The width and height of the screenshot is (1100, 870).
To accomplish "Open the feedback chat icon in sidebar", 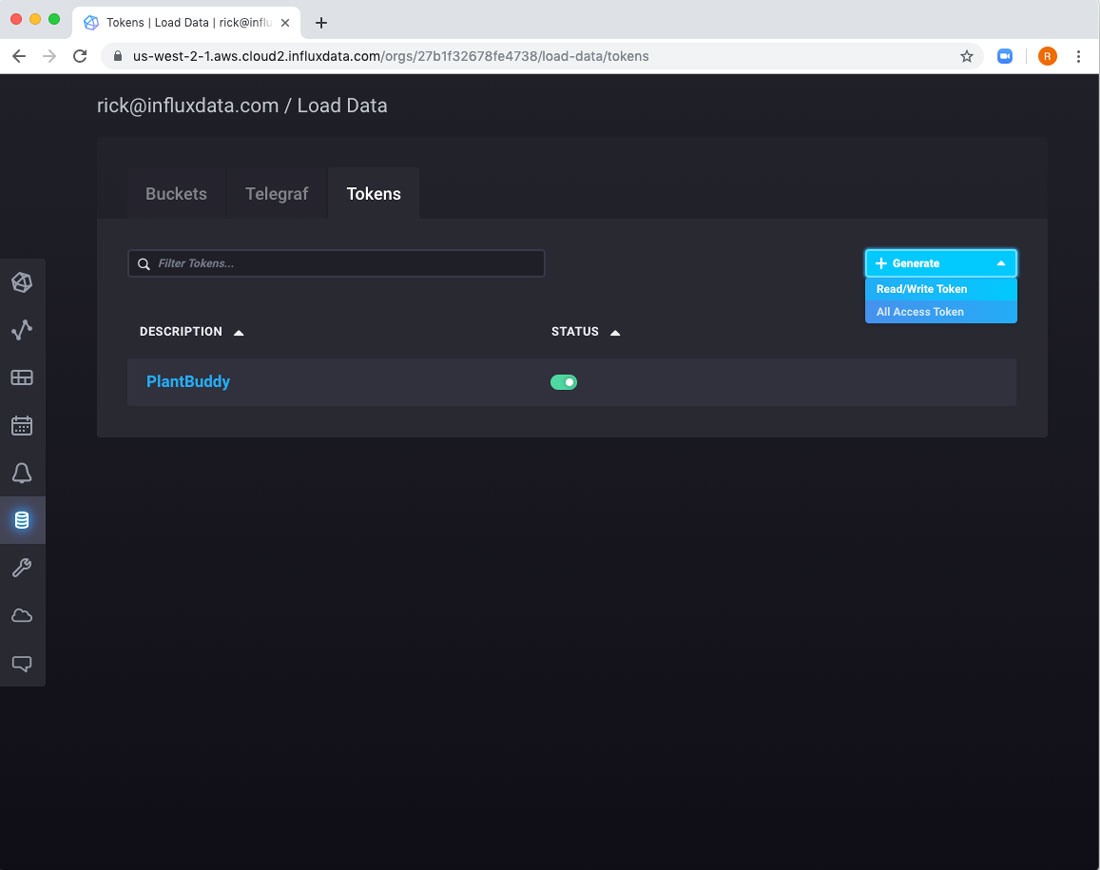I will click(x=22, y=664).
